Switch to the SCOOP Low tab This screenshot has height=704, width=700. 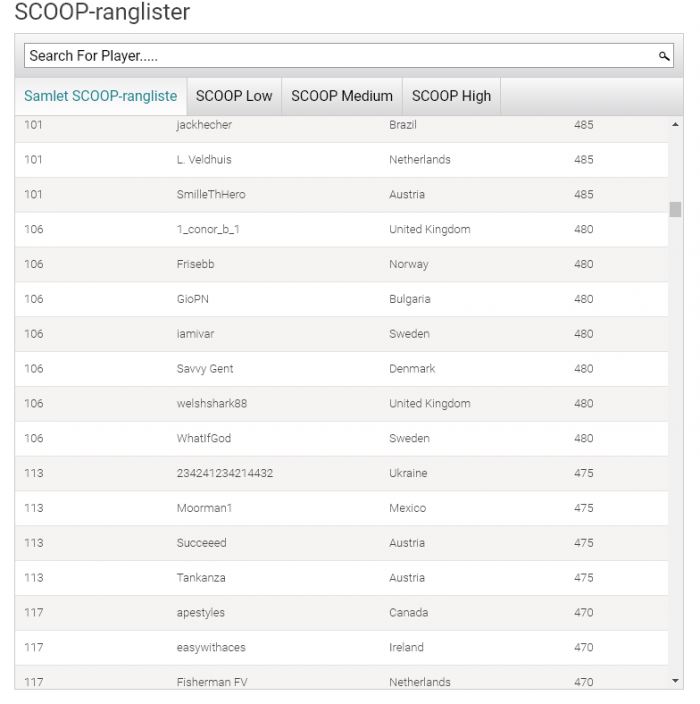234,96
